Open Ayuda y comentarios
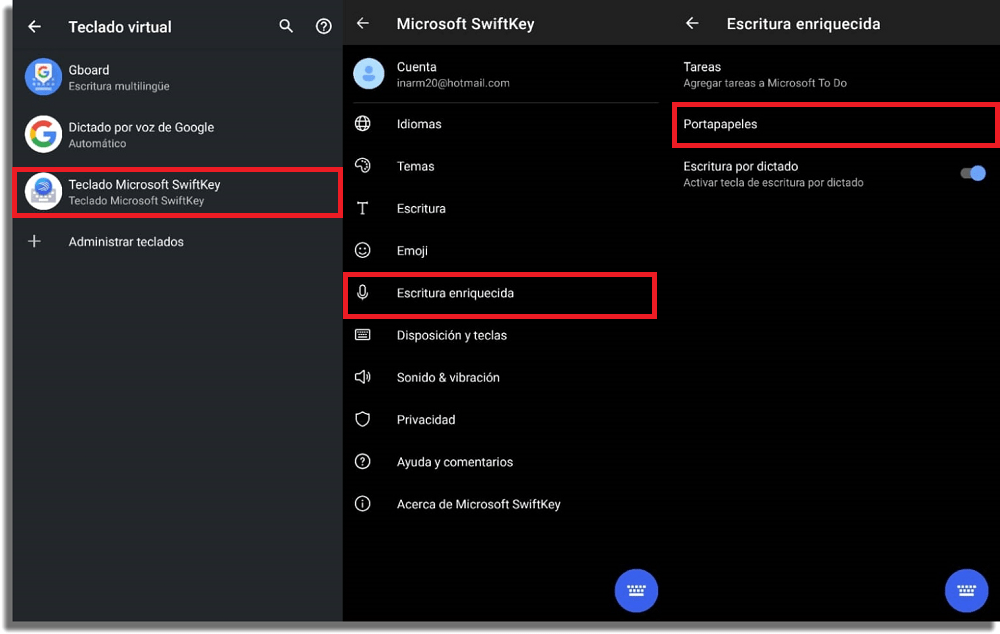Viewport: 1000px width, 634px height. (x=501, y=461)
